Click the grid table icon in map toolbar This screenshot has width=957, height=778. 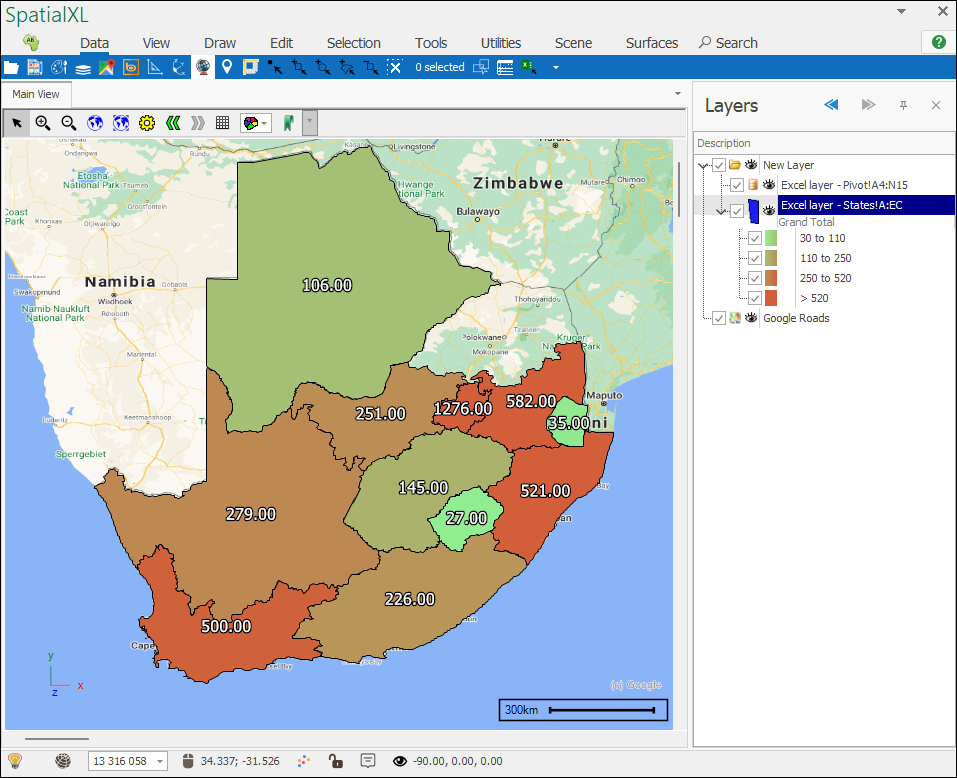click(x=223, y=123)
